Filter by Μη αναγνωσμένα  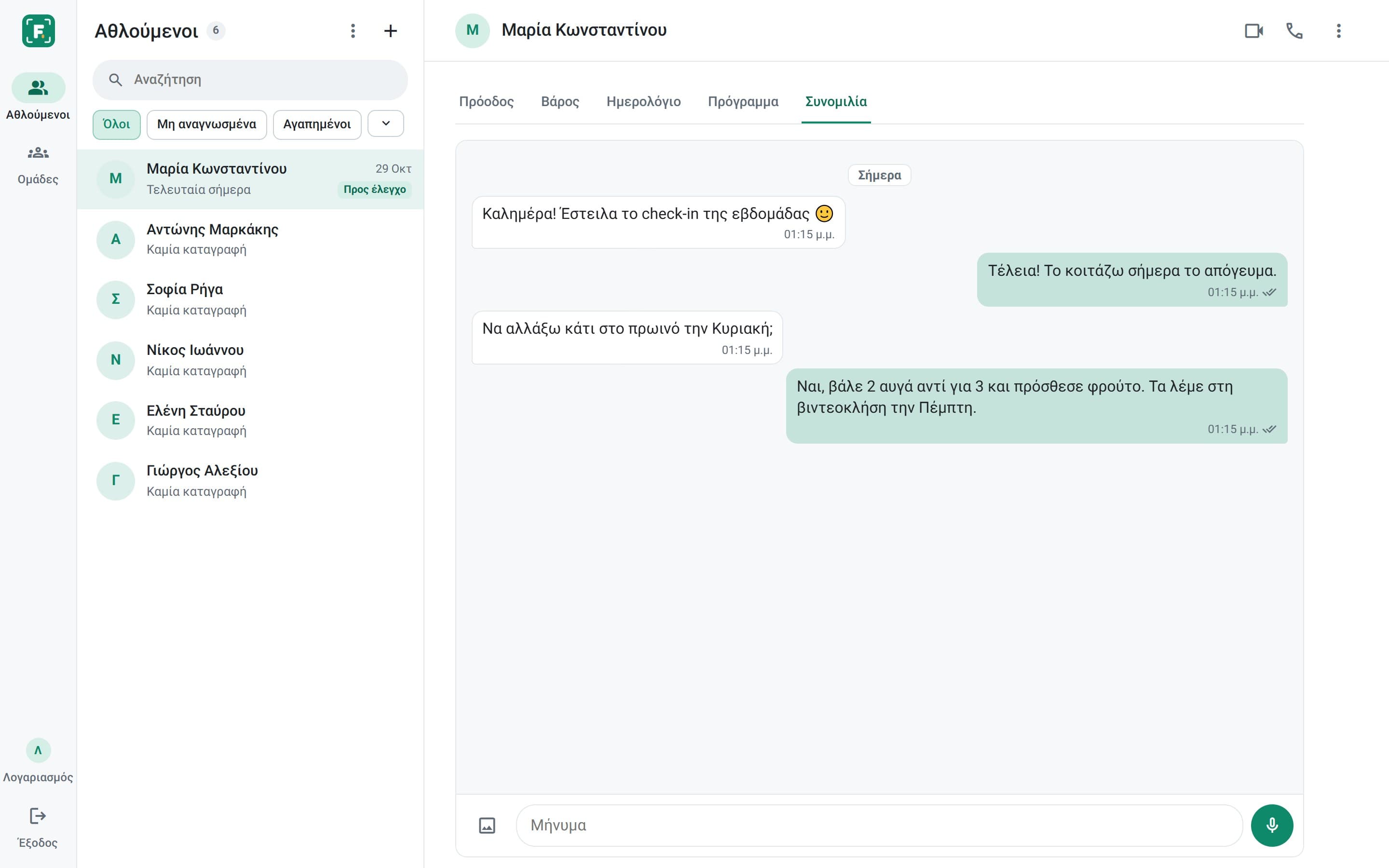point(206,124)
